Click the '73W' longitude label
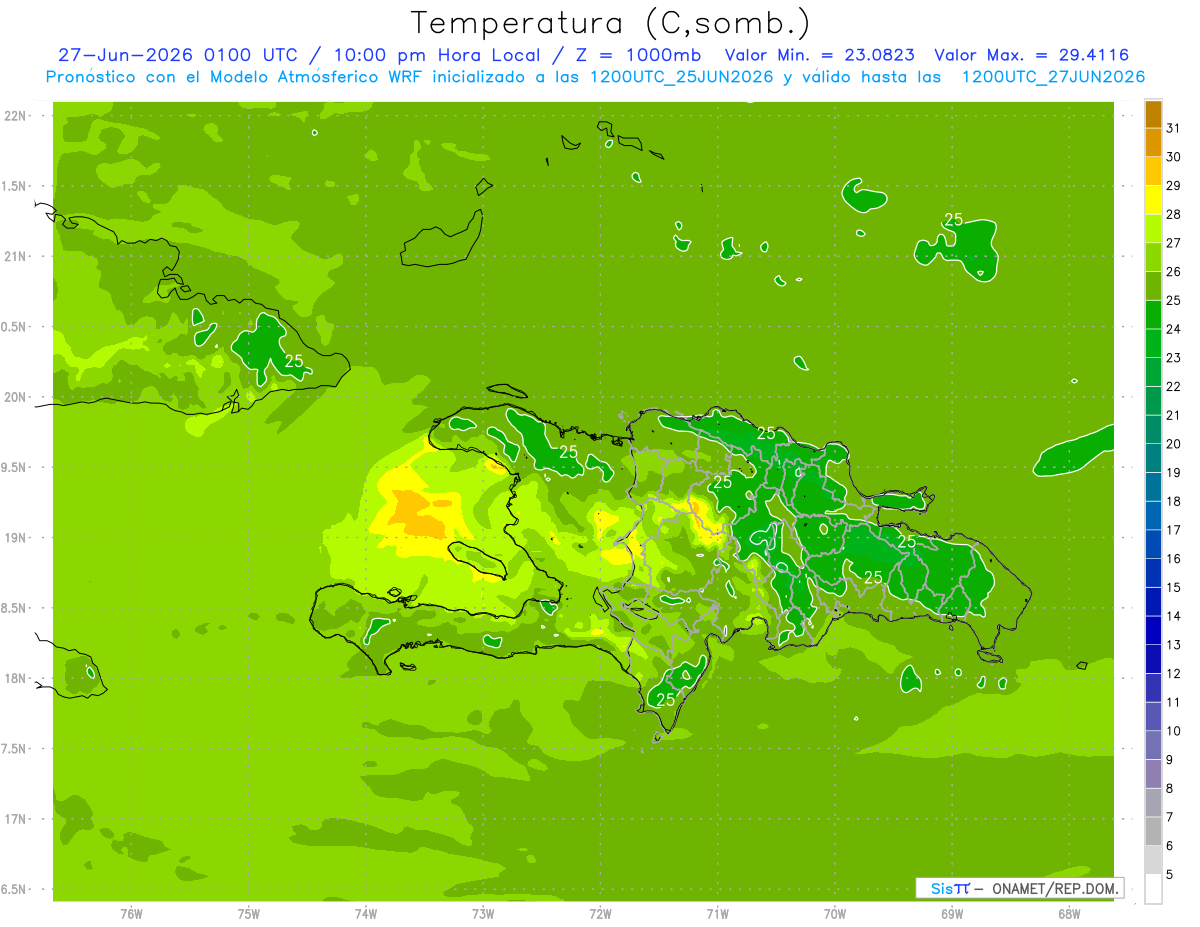 tap(483, 914)
